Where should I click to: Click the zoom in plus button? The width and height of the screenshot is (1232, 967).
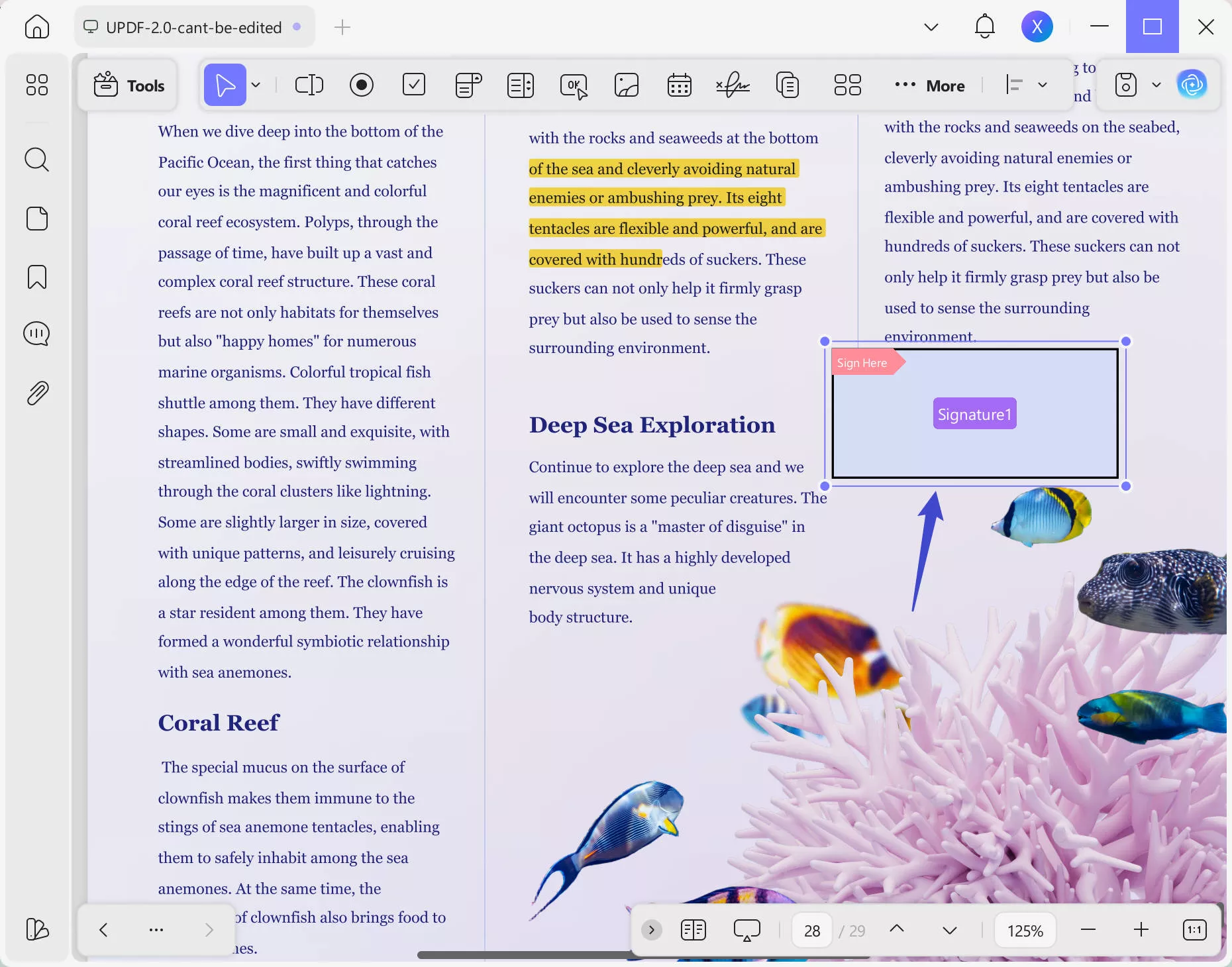click(x=1141, y=930)
